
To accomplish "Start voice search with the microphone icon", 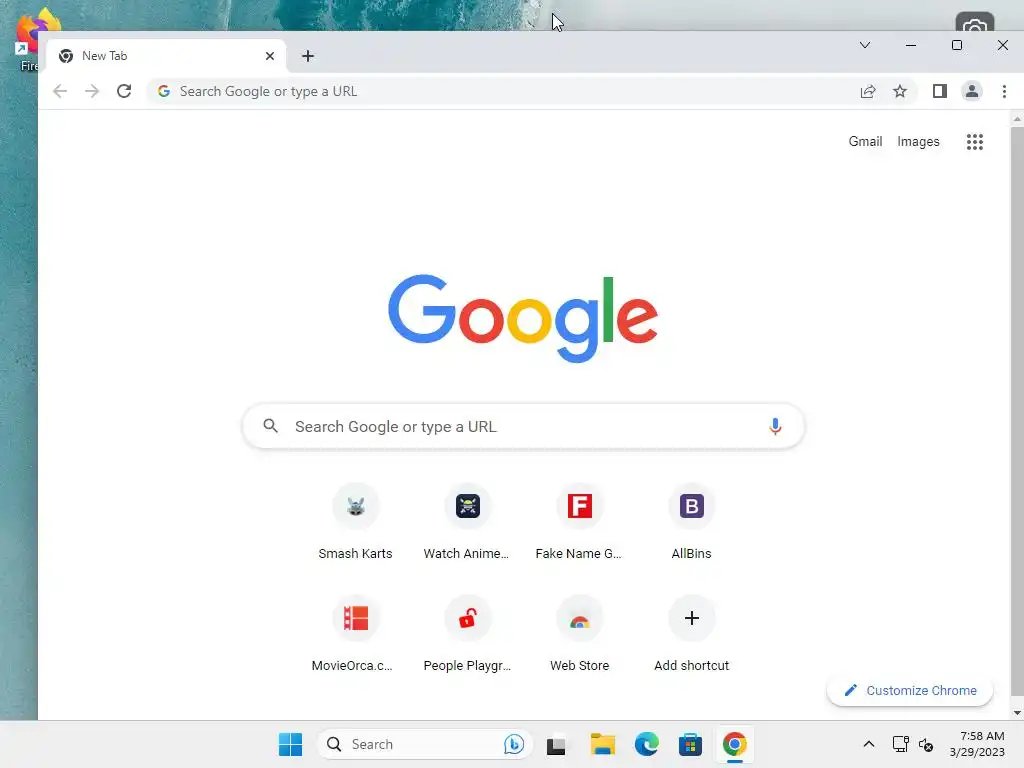I will pyautogui.click(x=775, y=426).
